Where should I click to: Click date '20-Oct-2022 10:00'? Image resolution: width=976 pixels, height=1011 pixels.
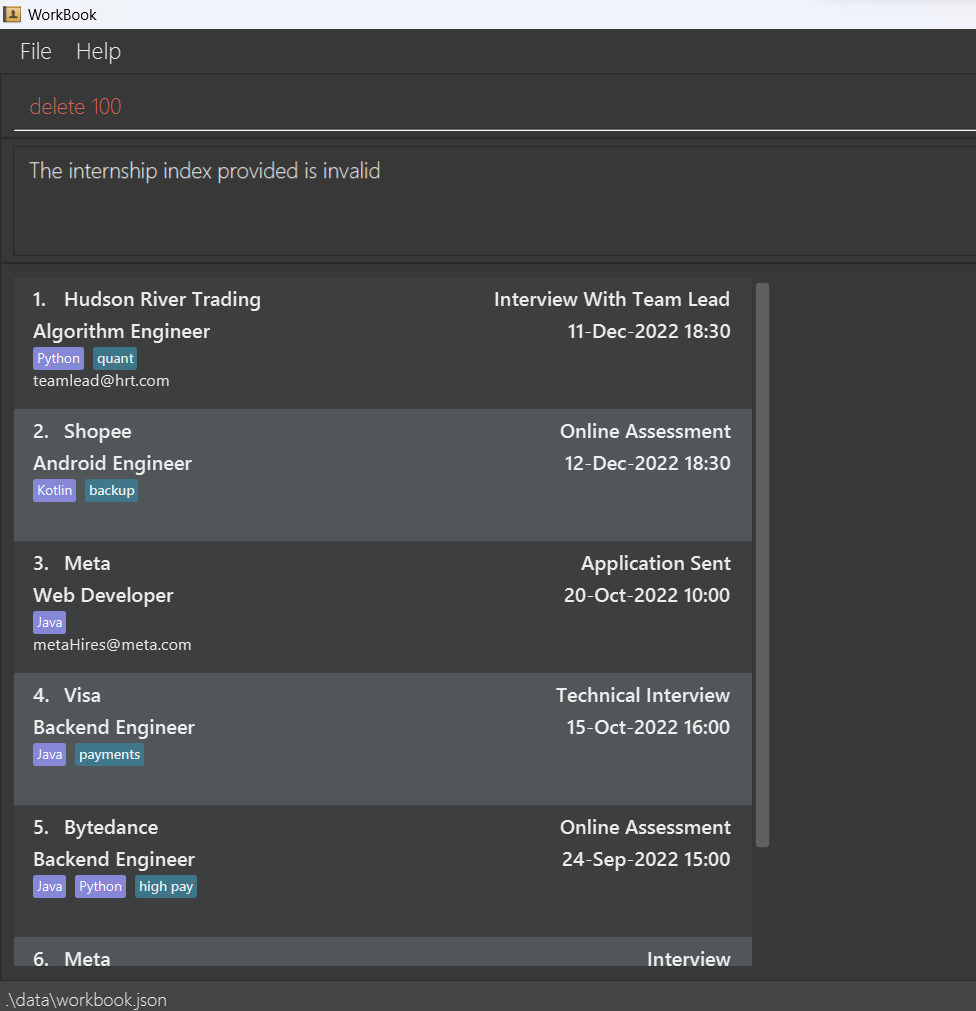[647, 595]
